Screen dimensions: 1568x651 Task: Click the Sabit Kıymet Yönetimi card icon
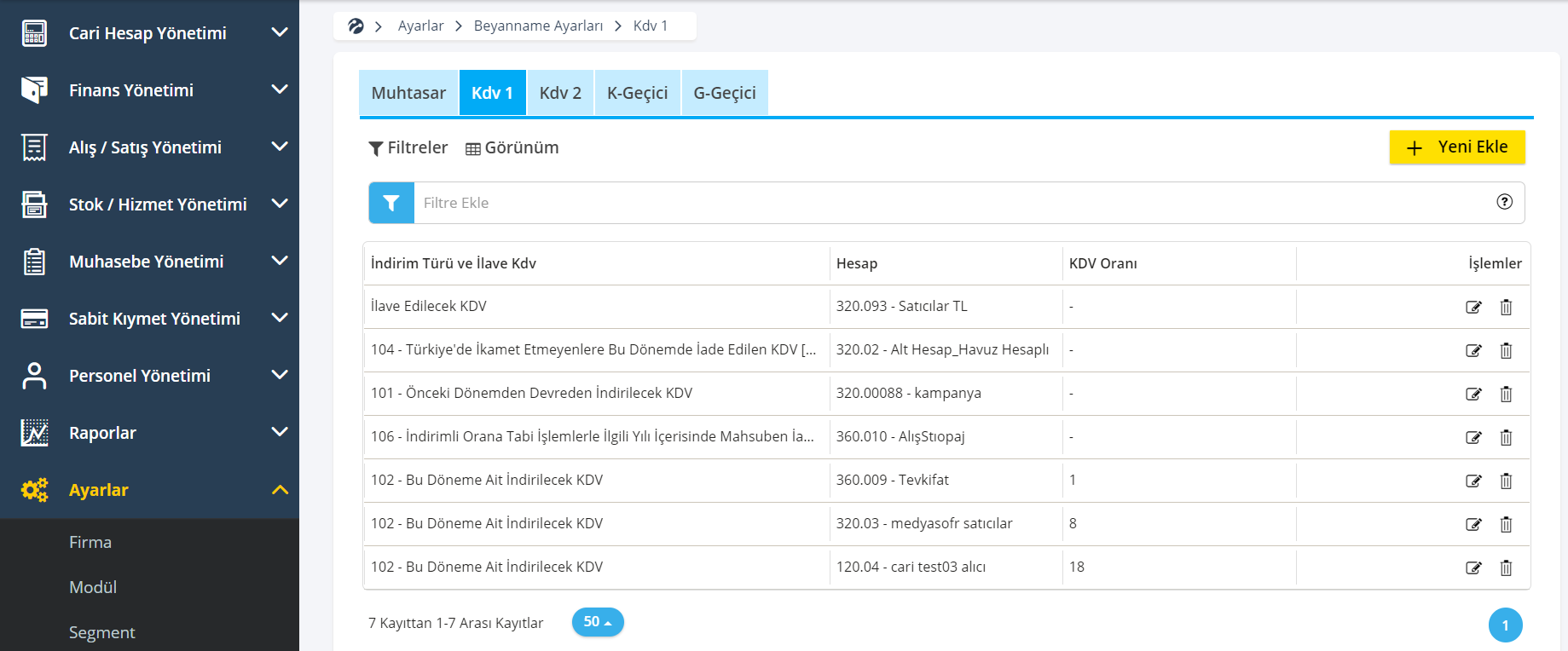coord(34,319)
